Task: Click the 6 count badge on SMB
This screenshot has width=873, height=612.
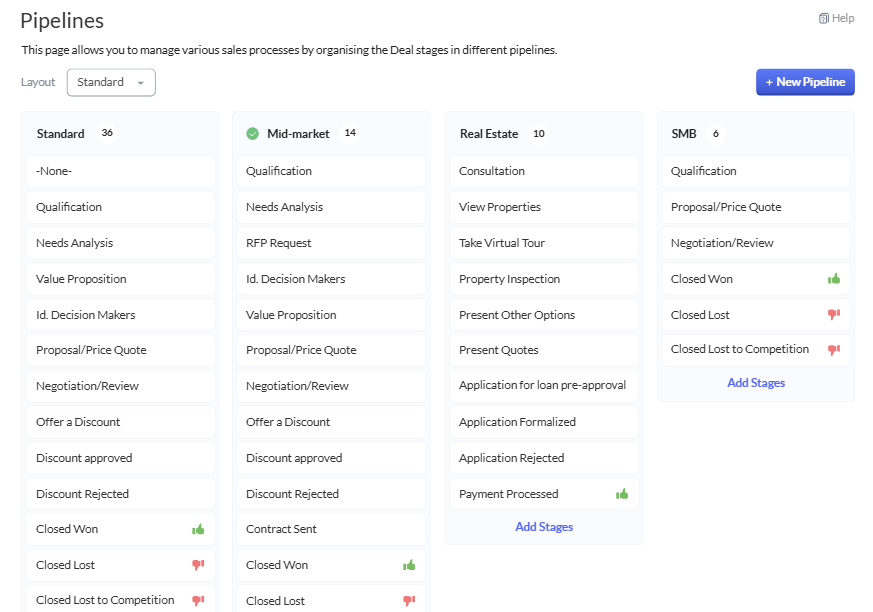Action: coord(716,134)
